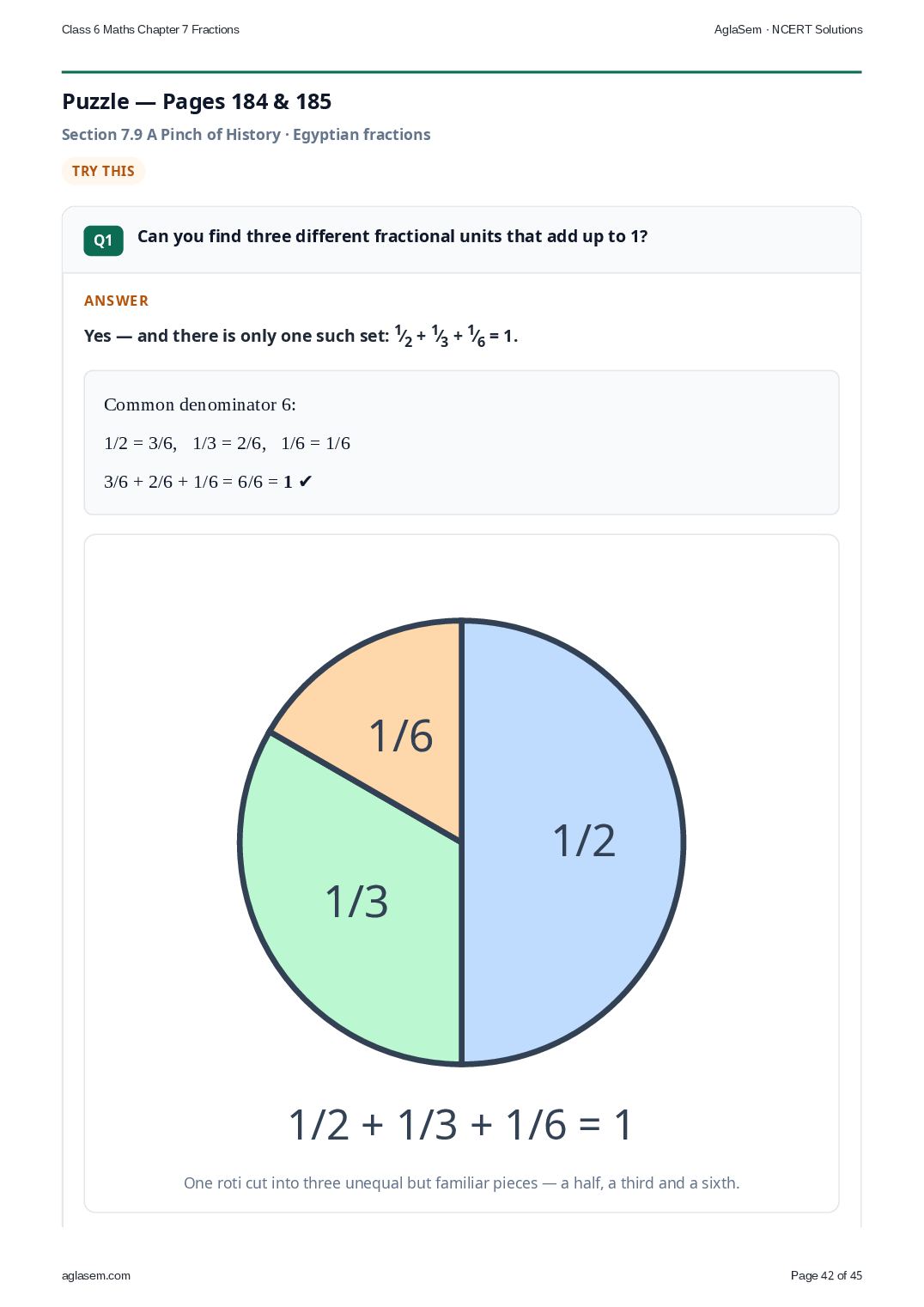
Task: Click the Puzzle Pages 184 & 185 heading
Action: click(197, 101)
